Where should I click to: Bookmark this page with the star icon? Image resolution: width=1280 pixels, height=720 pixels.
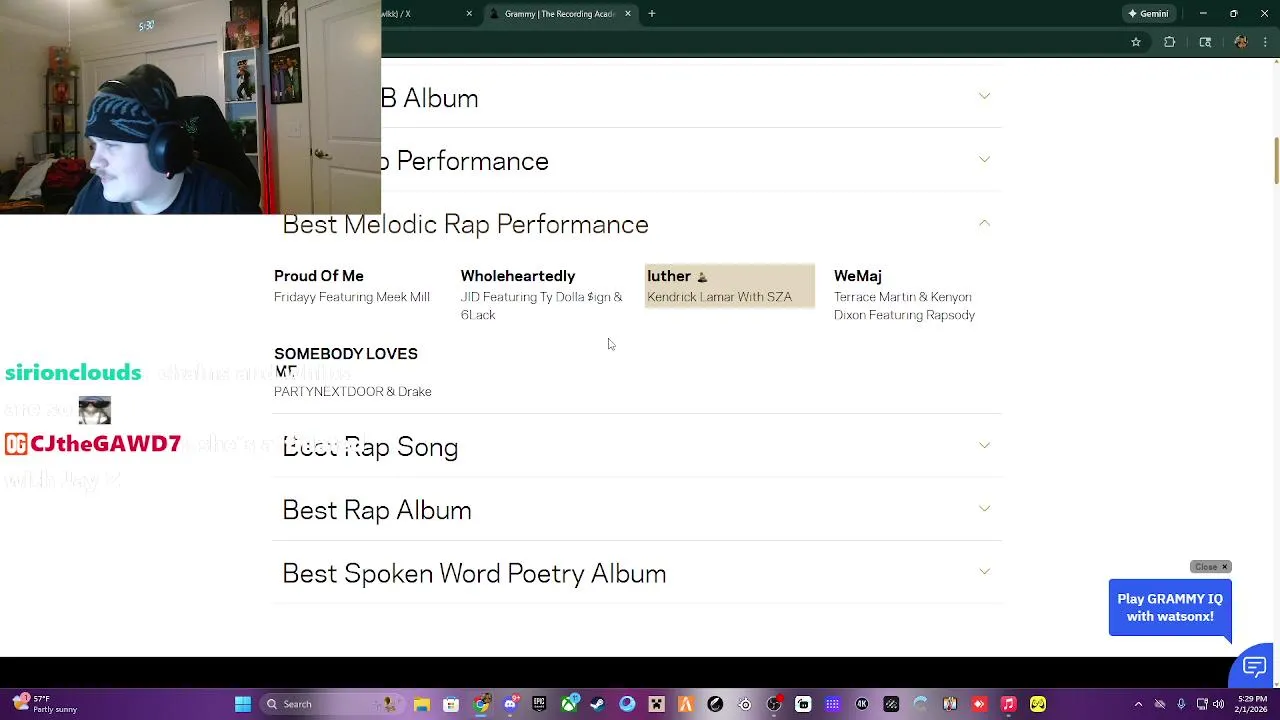(x=1136, y=42)
